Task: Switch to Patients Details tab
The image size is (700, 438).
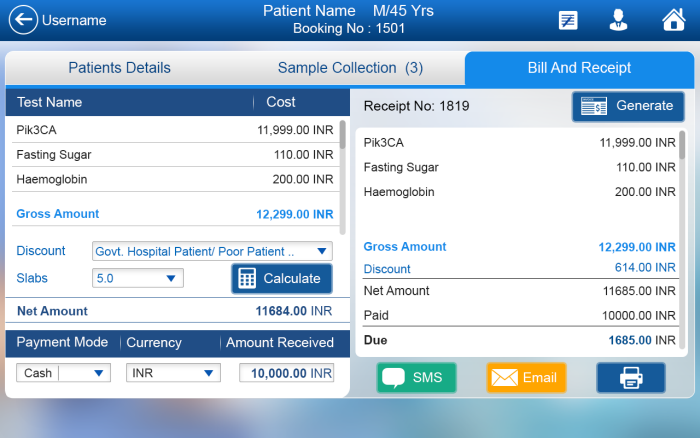Action: 119,68
